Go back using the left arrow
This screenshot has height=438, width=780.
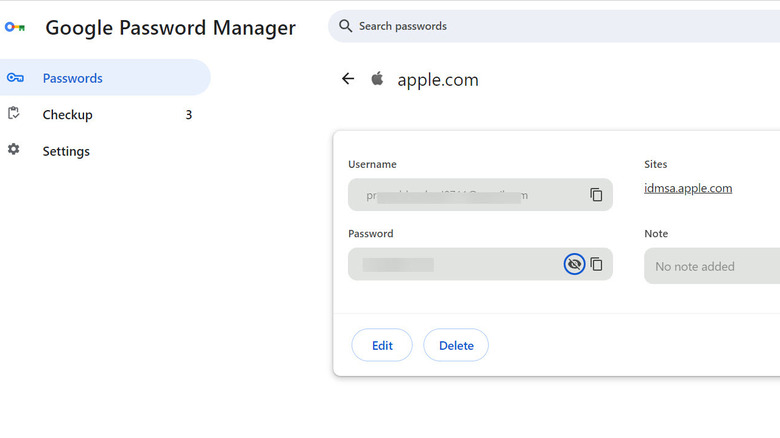point(348,79)
